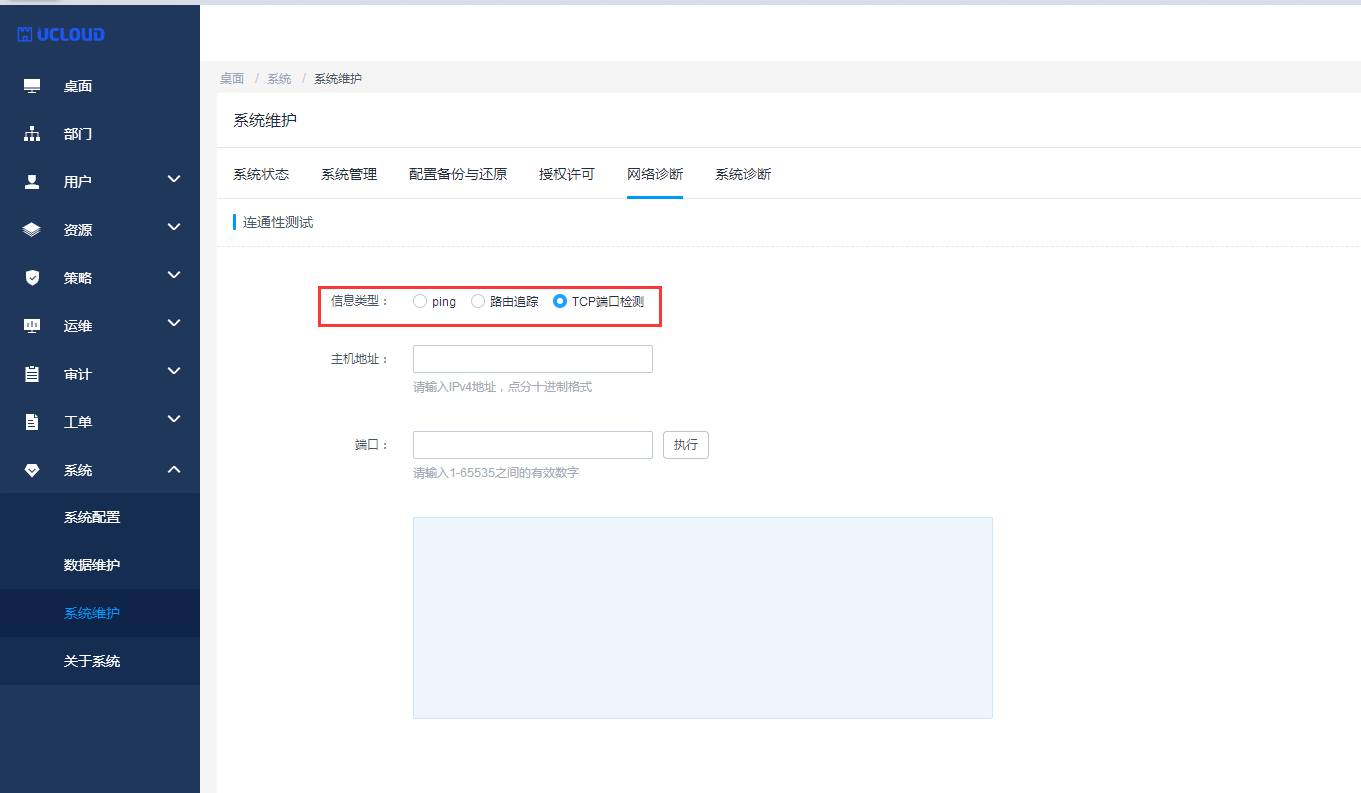Click the 端口 input field
Viewport: 1361px width, 793px height.
pyautogui.click(x=533, y=445)
